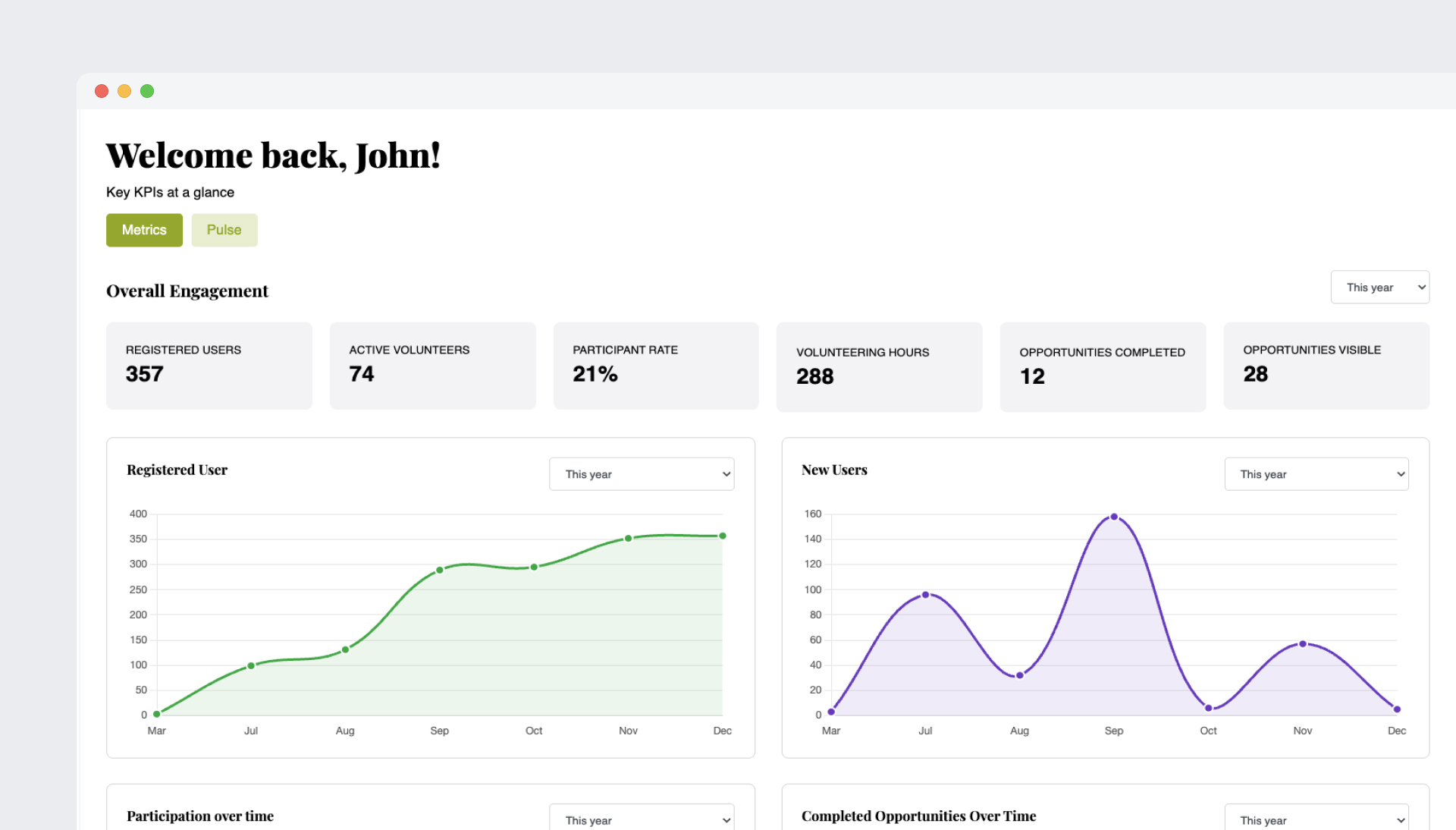Click the Opportunities Completed KPI card
This screenshot has height=830, width=1456.
click(x=1102, y=367)
